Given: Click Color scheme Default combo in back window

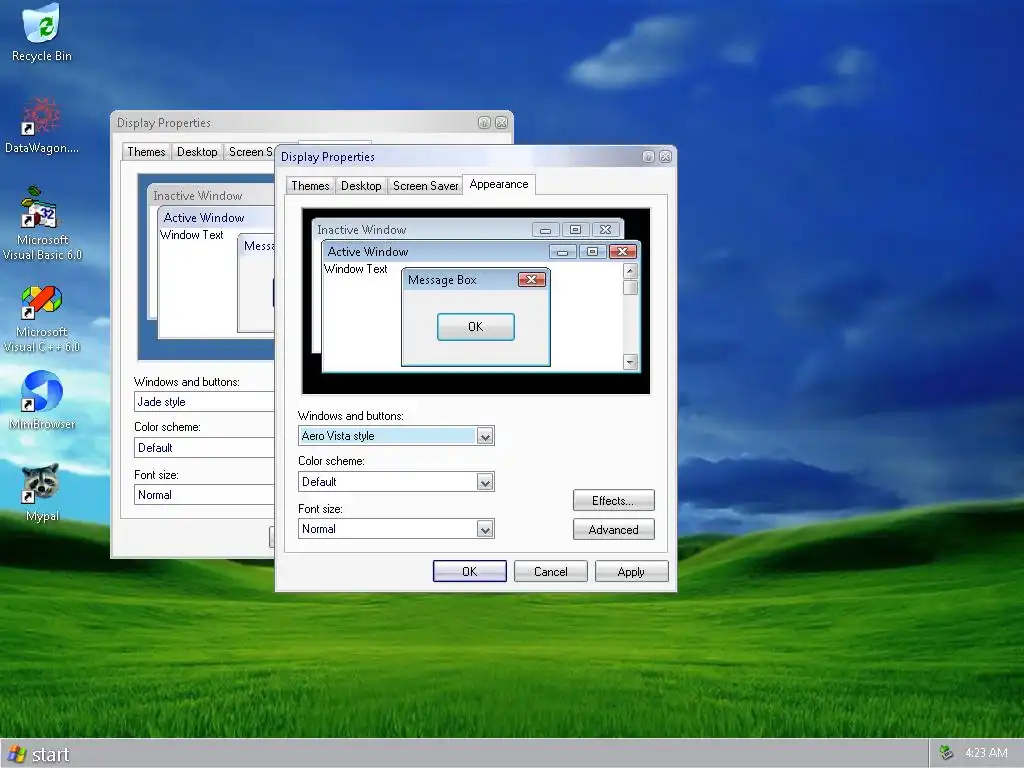Looking at the screenshot, I should point(204,448).
